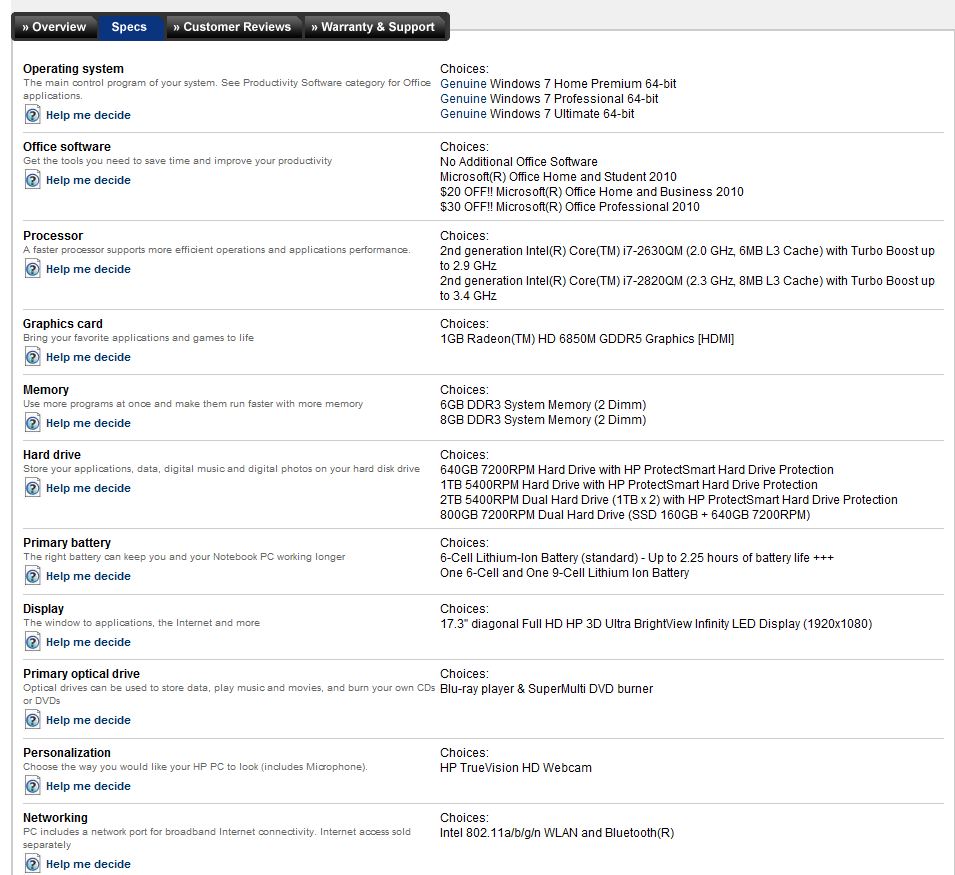The height and width of the screenshot is (875, 955).
Task: Open Help me decide for Hard drive
Action: (x=88, y=488)
